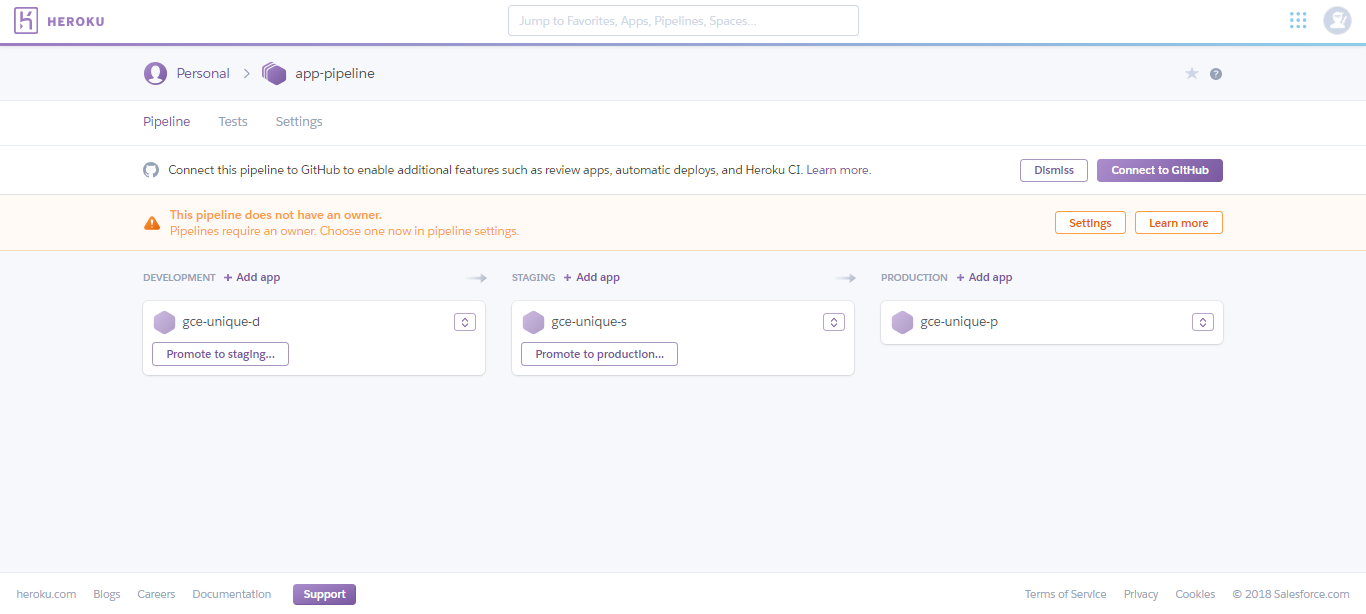Expand options for gce-unique-p app

coord(1202,322)
